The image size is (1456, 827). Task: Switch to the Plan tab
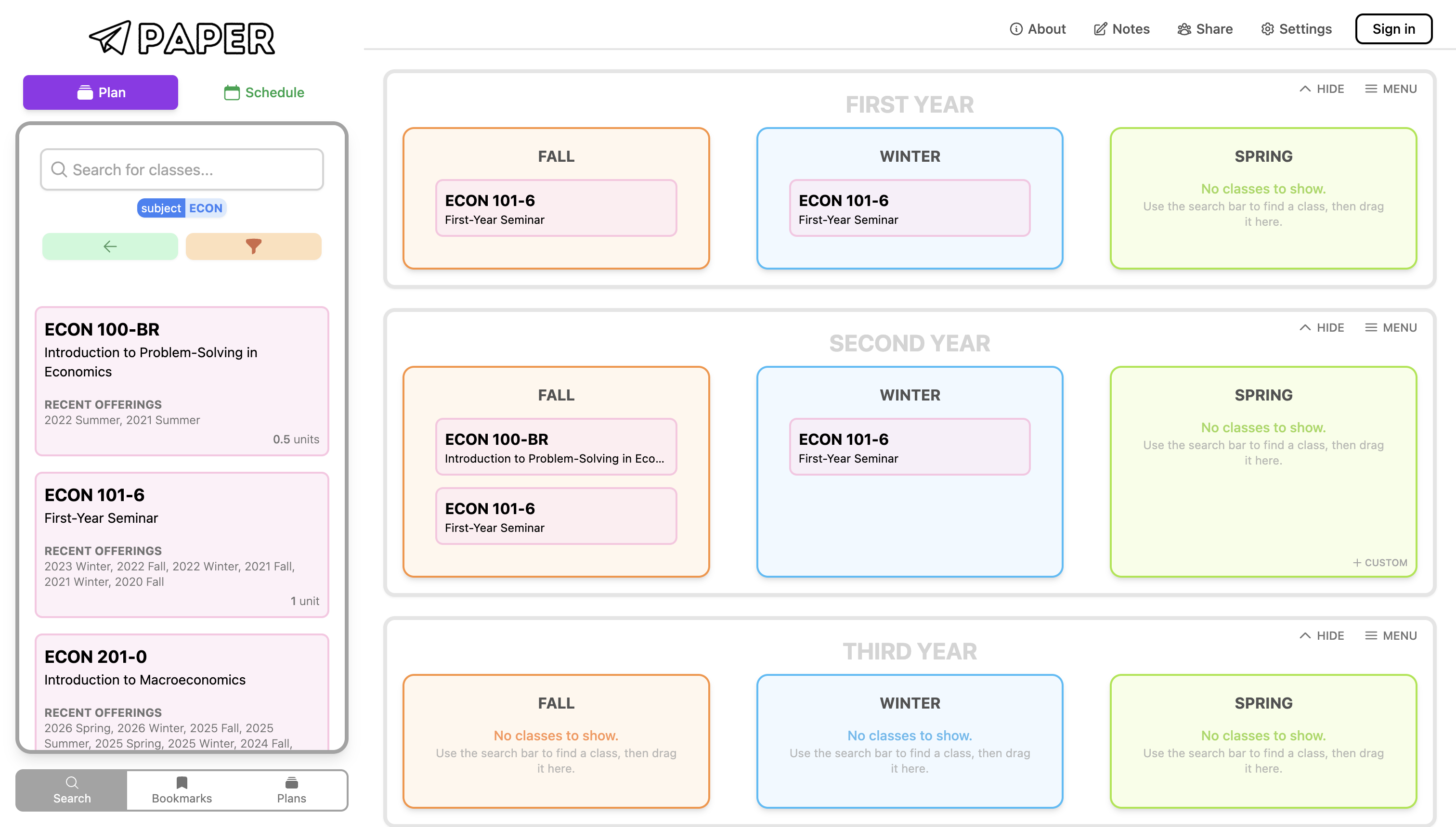coord(100,92)
